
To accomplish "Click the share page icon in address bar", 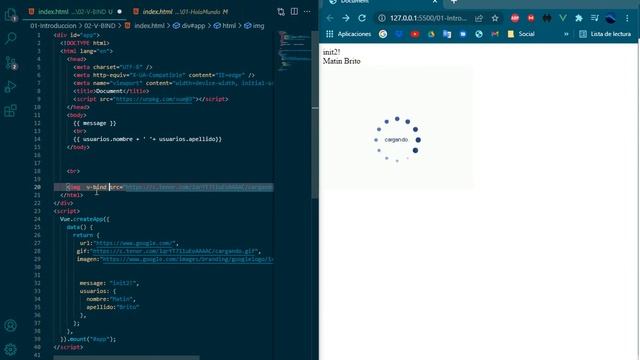I will pyautogui.click(x=479, y=18).
